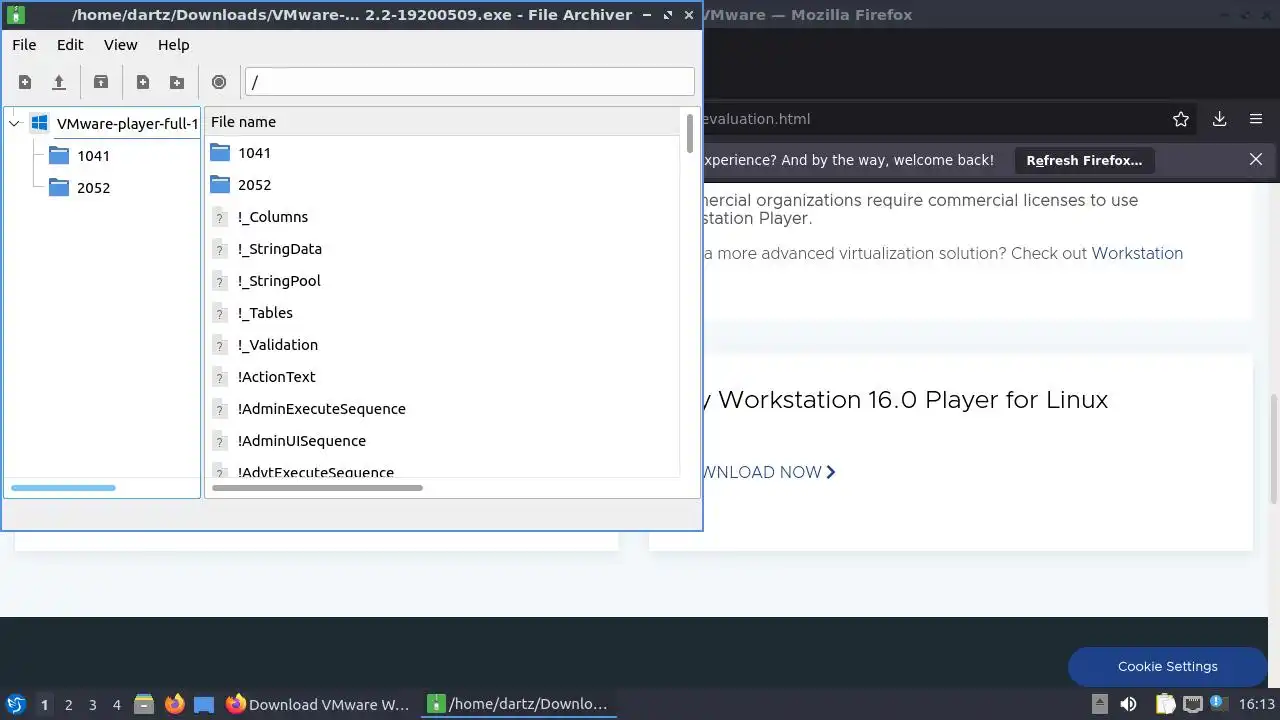This screenshot has width=1280, height=720.
Task: Click the Stop octagon toolbar icon
Action: click(219, 82)
